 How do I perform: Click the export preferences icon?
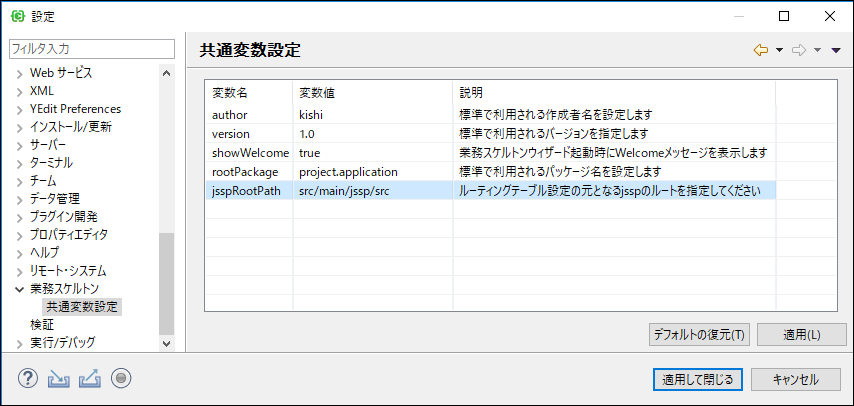coord(90,378)
